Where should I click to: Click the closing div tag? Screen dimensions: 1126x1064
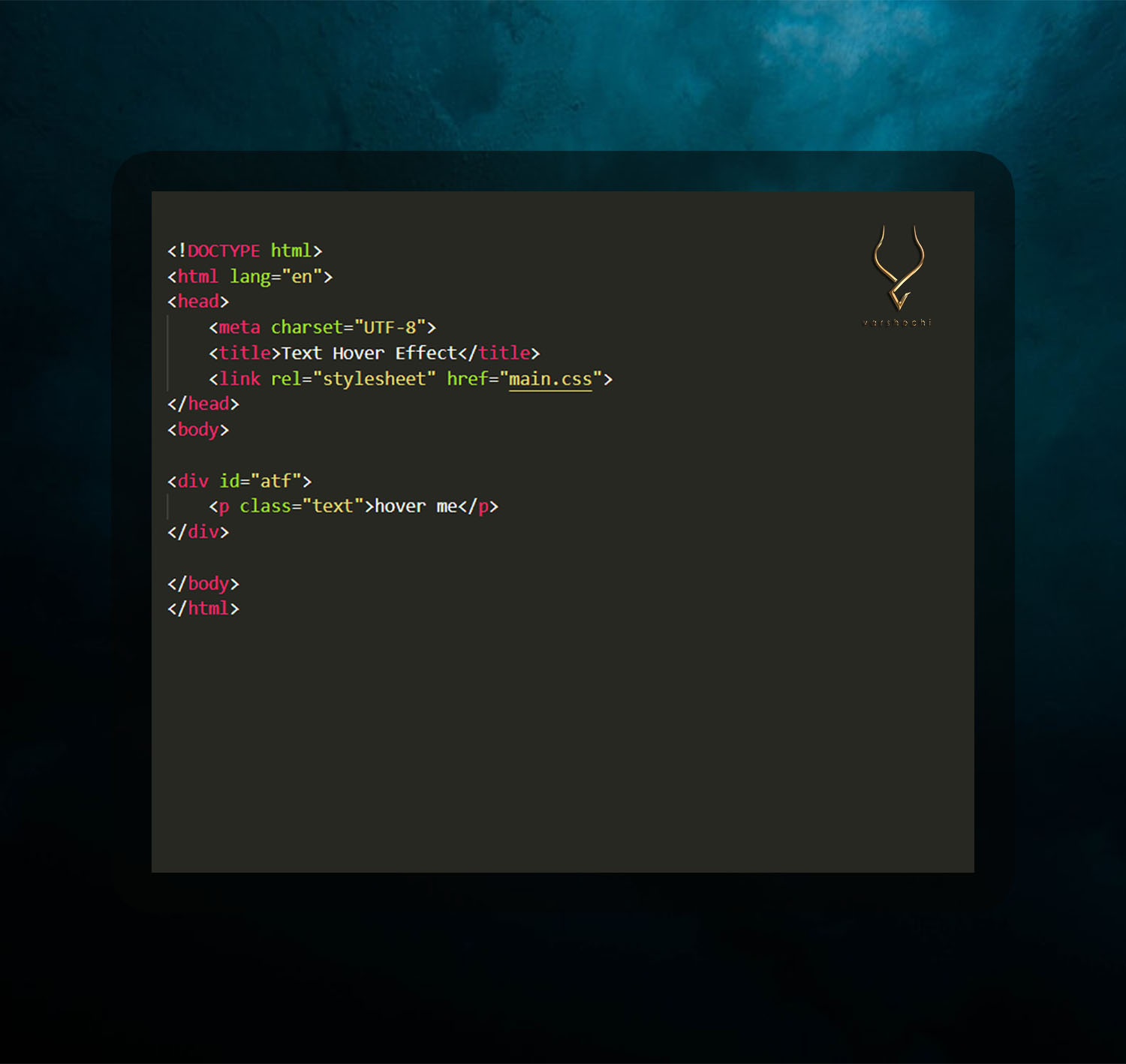click(x=199, y=532)
